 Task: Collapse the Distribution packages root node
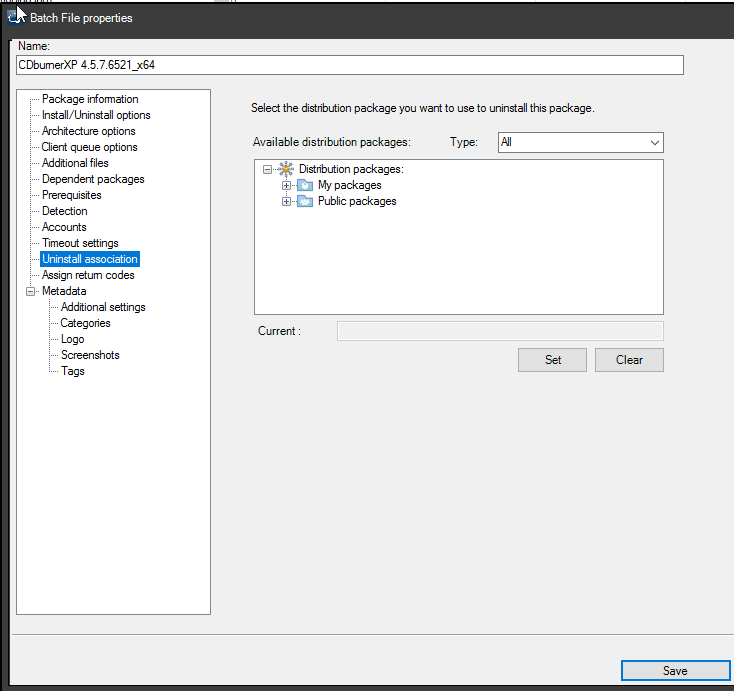268,169
